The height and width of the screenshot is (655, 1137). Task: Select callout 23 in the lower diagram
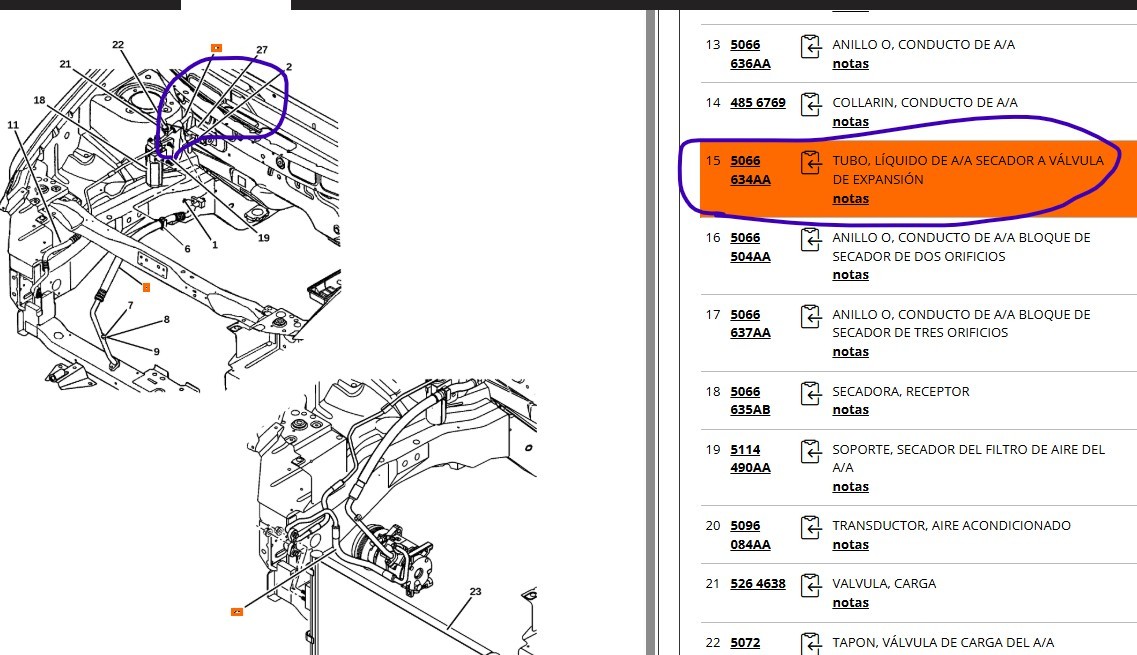(x=476, y=591)
